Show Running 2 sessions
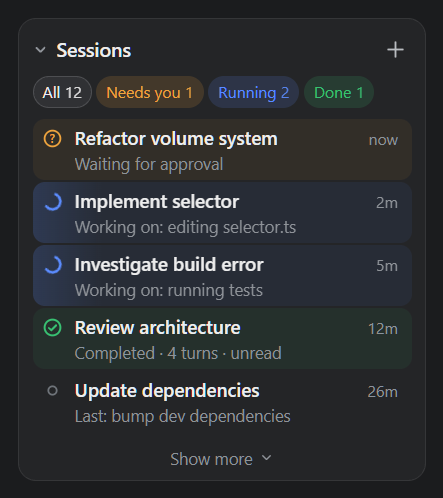443x498 pixels. 253,92
